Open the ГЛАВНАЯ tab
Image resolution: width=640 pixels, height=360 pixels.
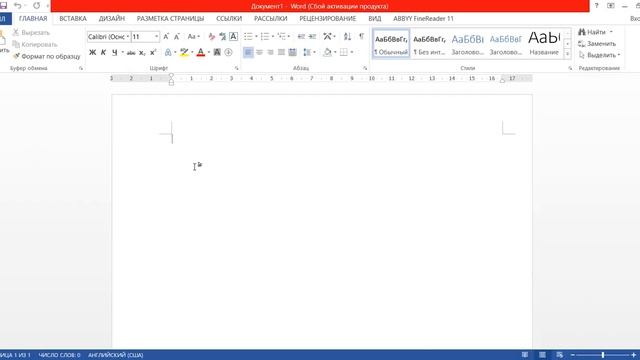[x=33, y=19]
